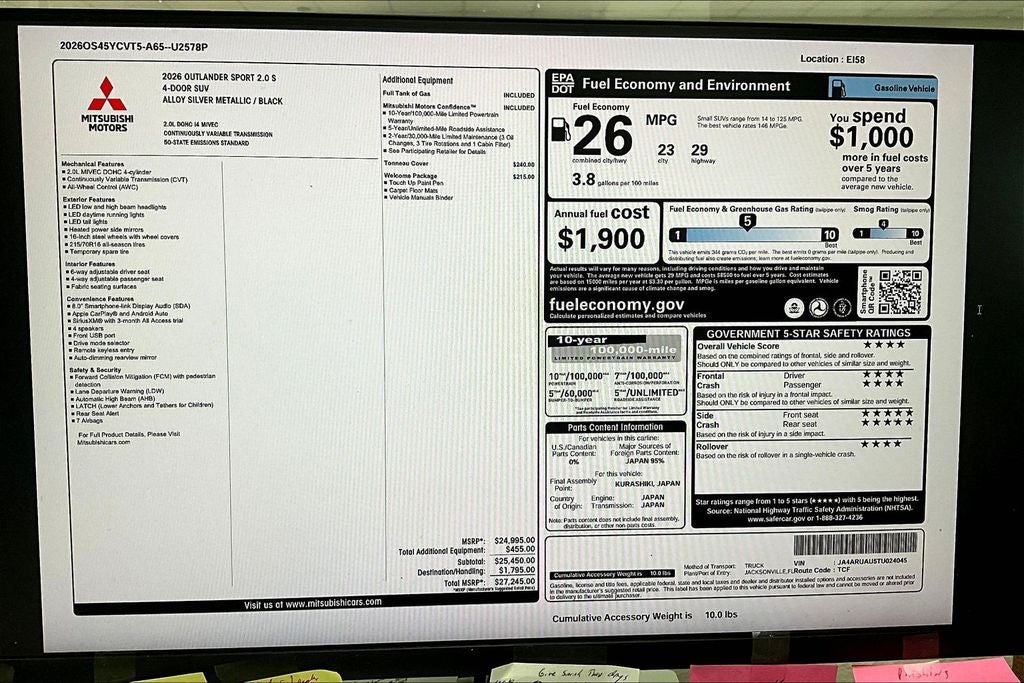Select the Welcome Package line item

458,176
